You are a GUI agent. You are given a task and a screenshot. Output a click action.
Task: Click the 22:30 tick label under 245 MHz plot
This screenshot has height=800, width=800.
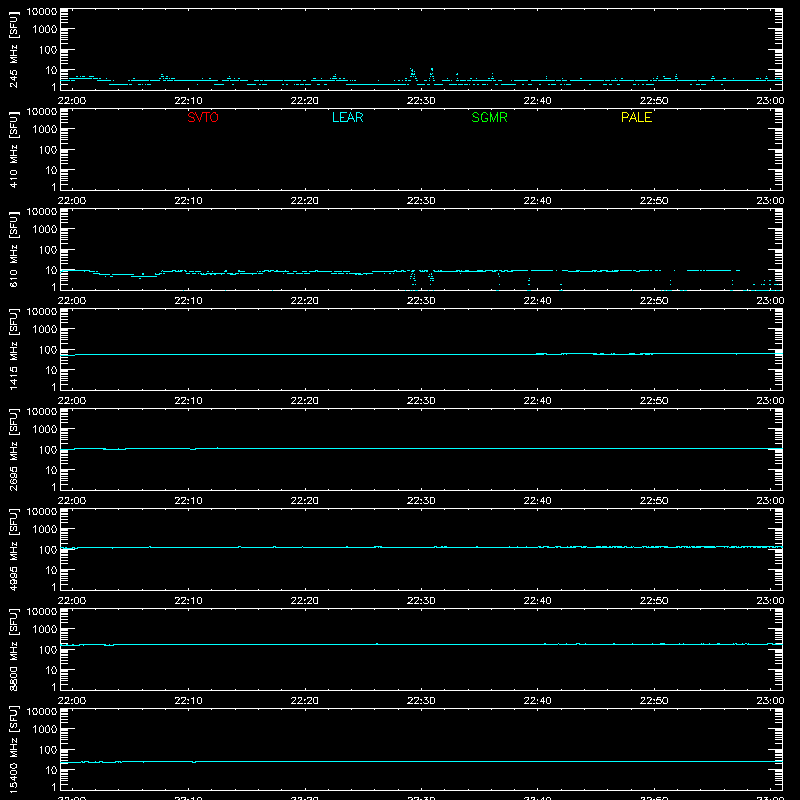pos(421,101)
